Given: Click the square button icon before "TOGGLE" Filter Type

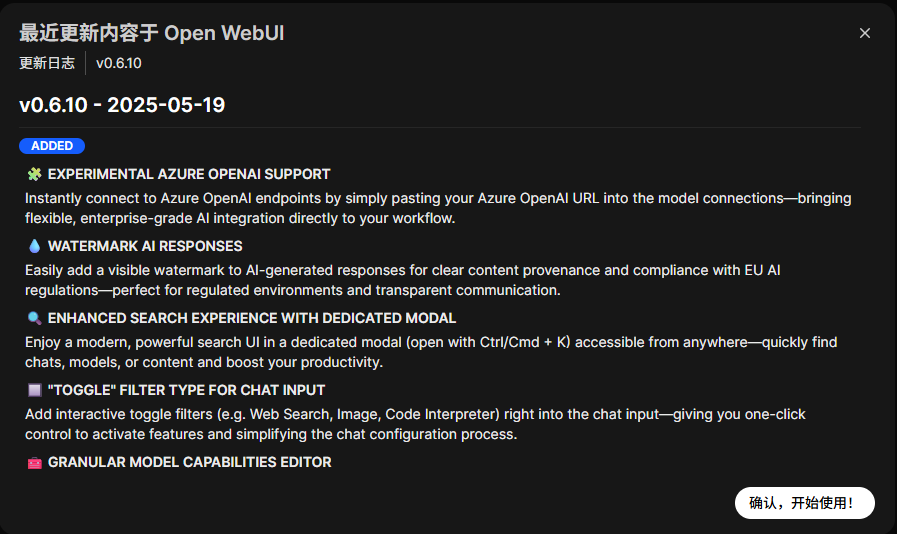Looking at the screenshot, I should (x=34, y=390).
